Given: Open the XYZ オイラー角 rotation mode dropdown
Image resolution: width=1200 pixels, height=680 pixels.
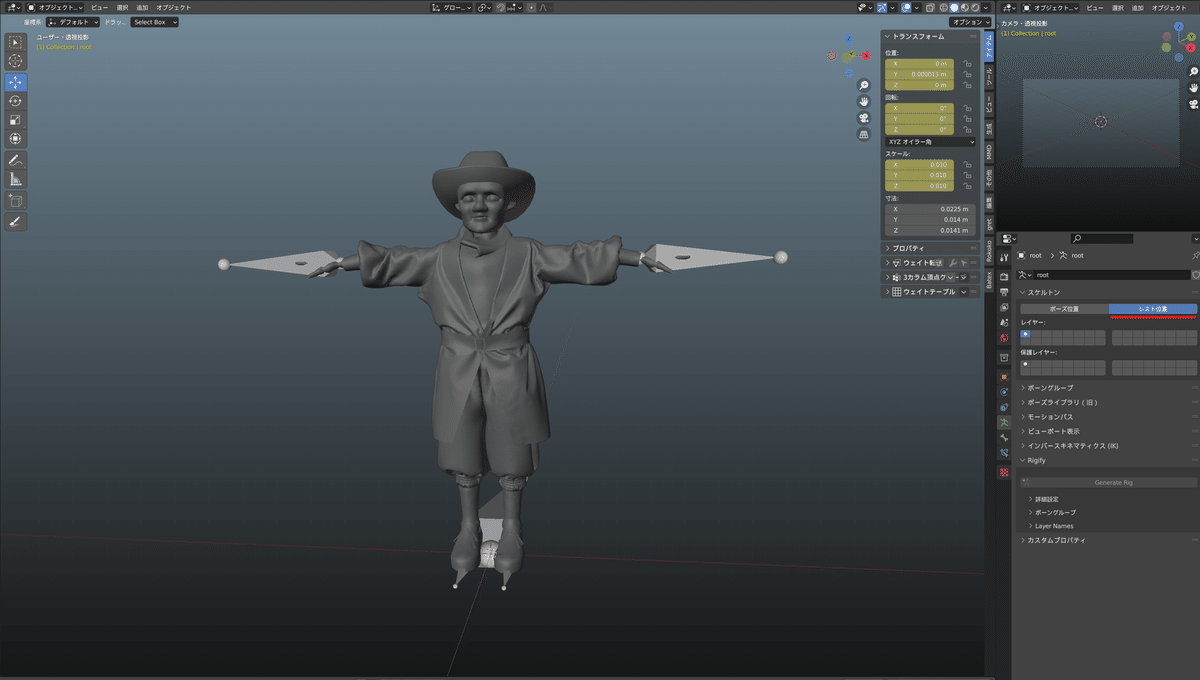Looking at the screenshot, I should coord(931,140).
